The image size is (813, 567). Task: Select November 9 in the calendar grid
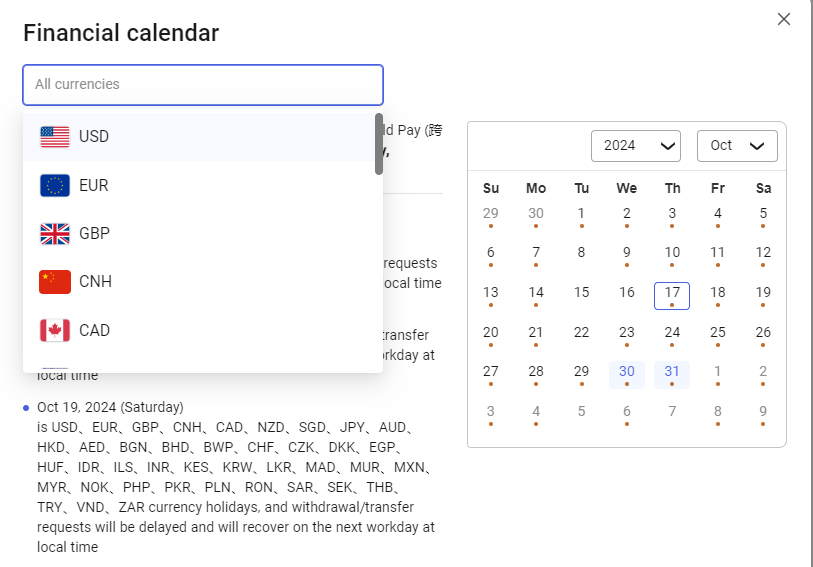pos(763,412)
